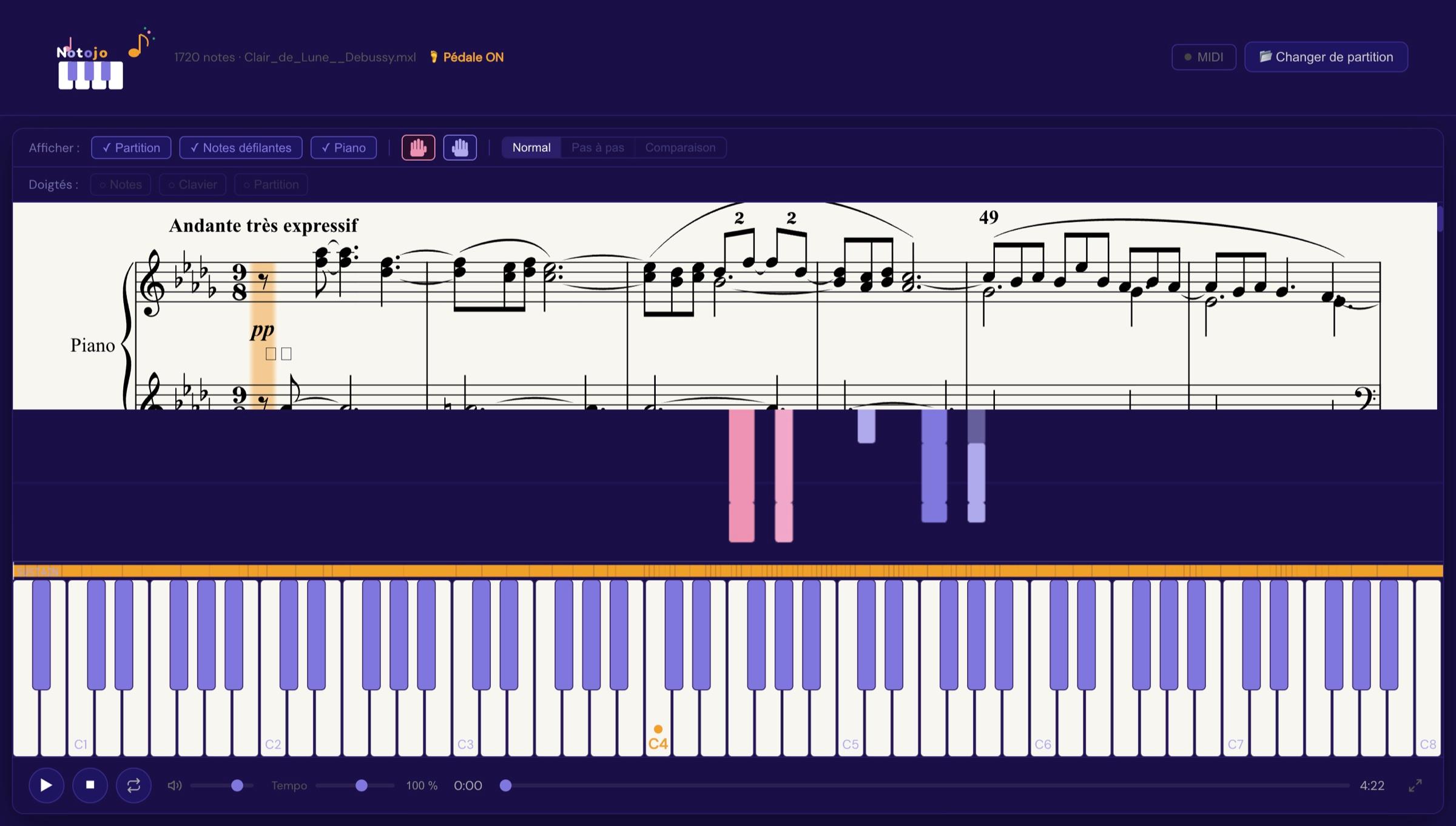Toggle the pink right-hand icon
Viewport: 1456px width, 826px height.
tap(418, 147)
